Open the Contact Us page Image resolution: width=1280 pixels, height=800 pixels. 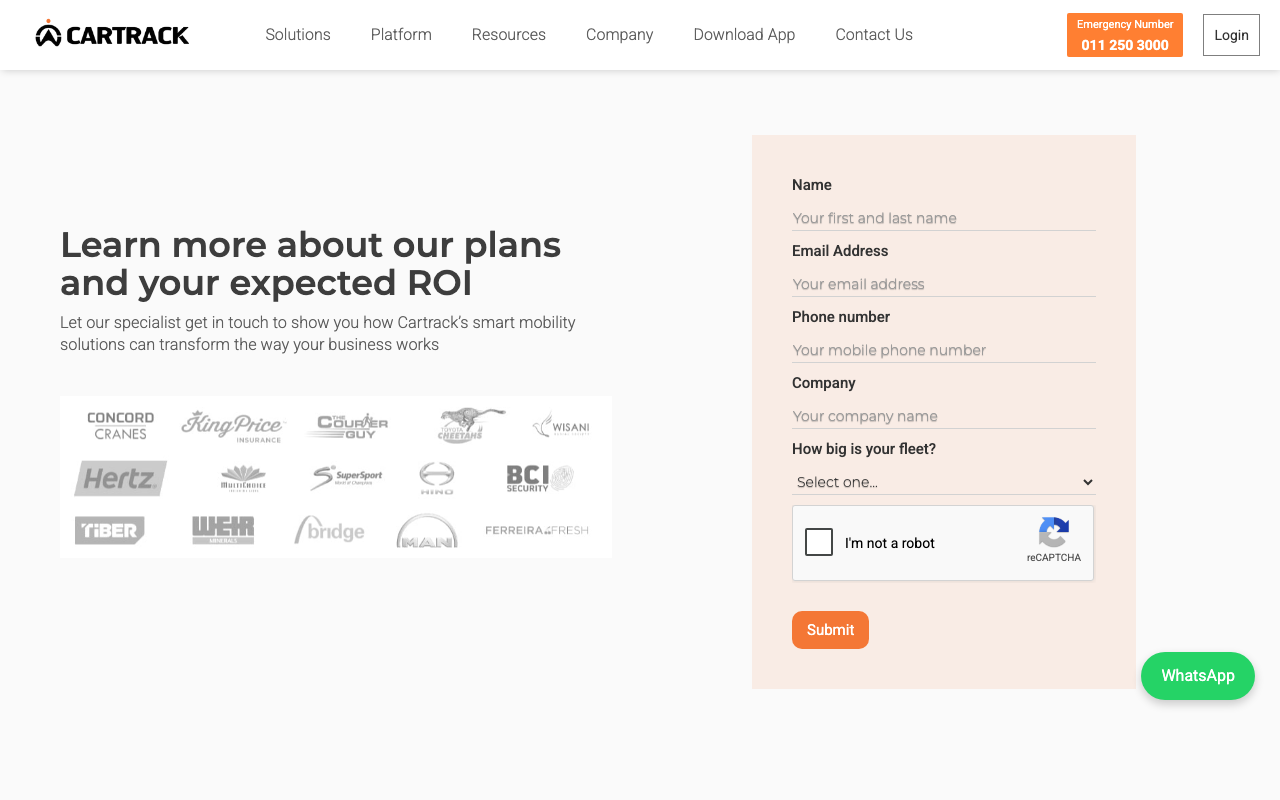click(874, 35)
